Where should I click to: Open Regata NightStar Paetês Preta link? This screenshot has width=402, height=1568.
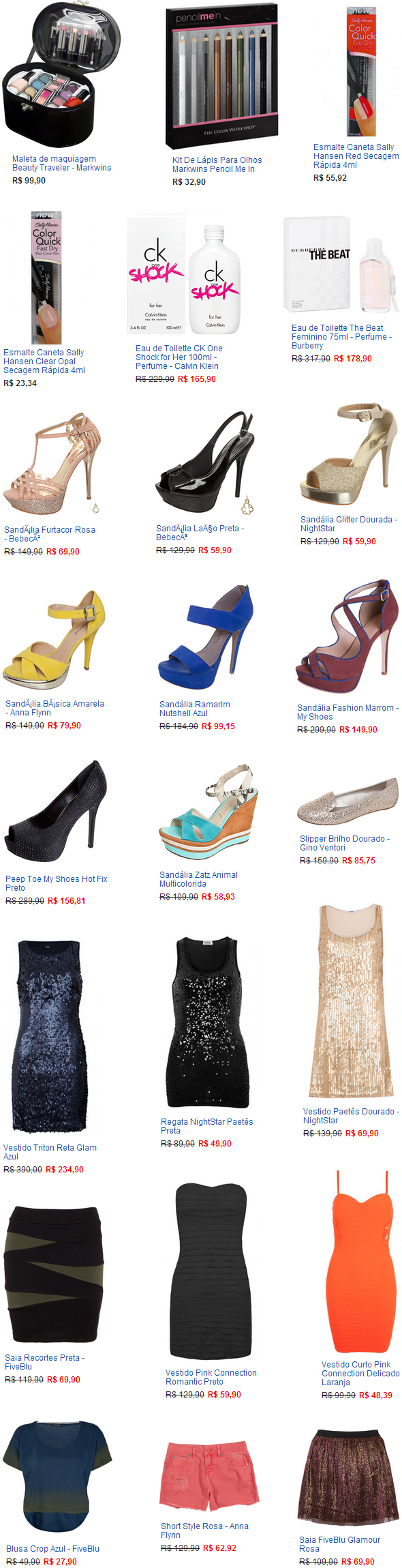click(206, 1126)
